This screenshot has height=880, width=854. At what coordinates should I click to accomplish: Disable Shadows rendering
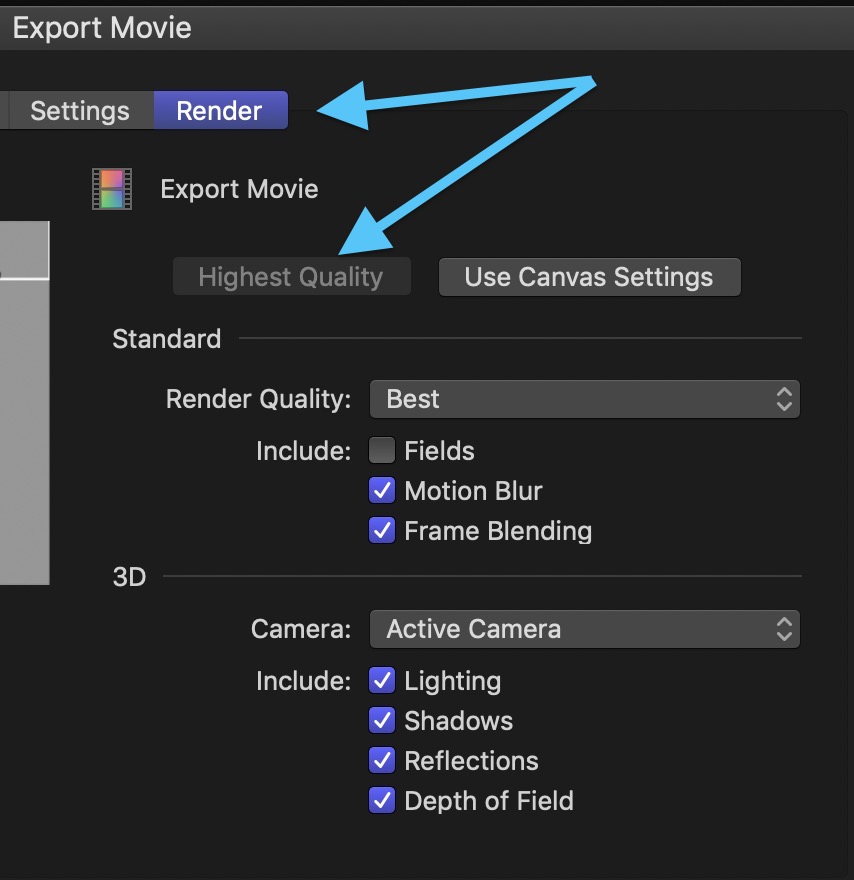(x=381, y=720)
